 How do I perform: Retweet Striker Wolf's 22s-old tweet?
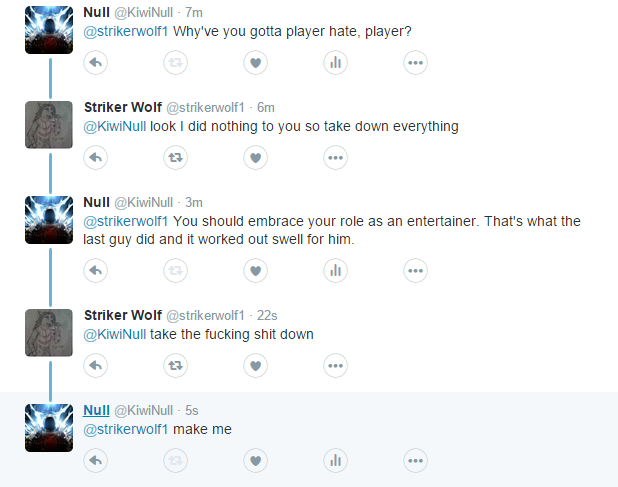tap(175, 366)
